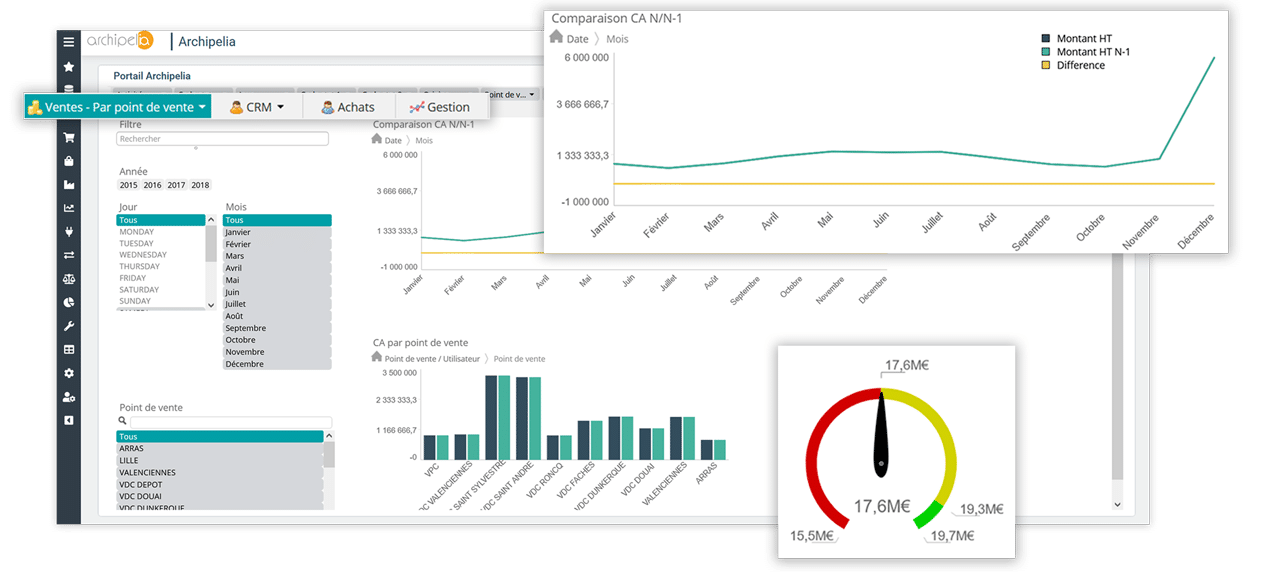Select Septembre in the Mois list
Screen dimensions: 1263x572
[276, 328]
